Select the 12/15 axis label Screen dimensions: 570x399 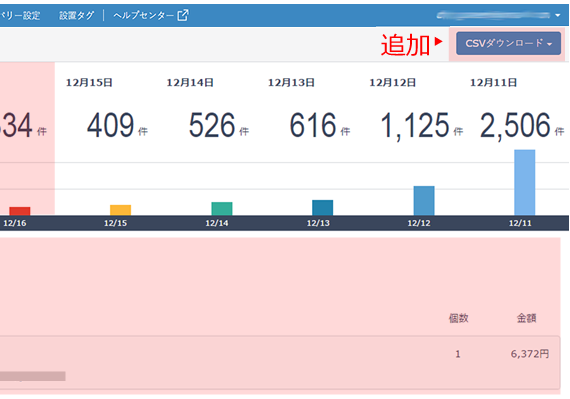pyautogui.click(x=116, y=223)
